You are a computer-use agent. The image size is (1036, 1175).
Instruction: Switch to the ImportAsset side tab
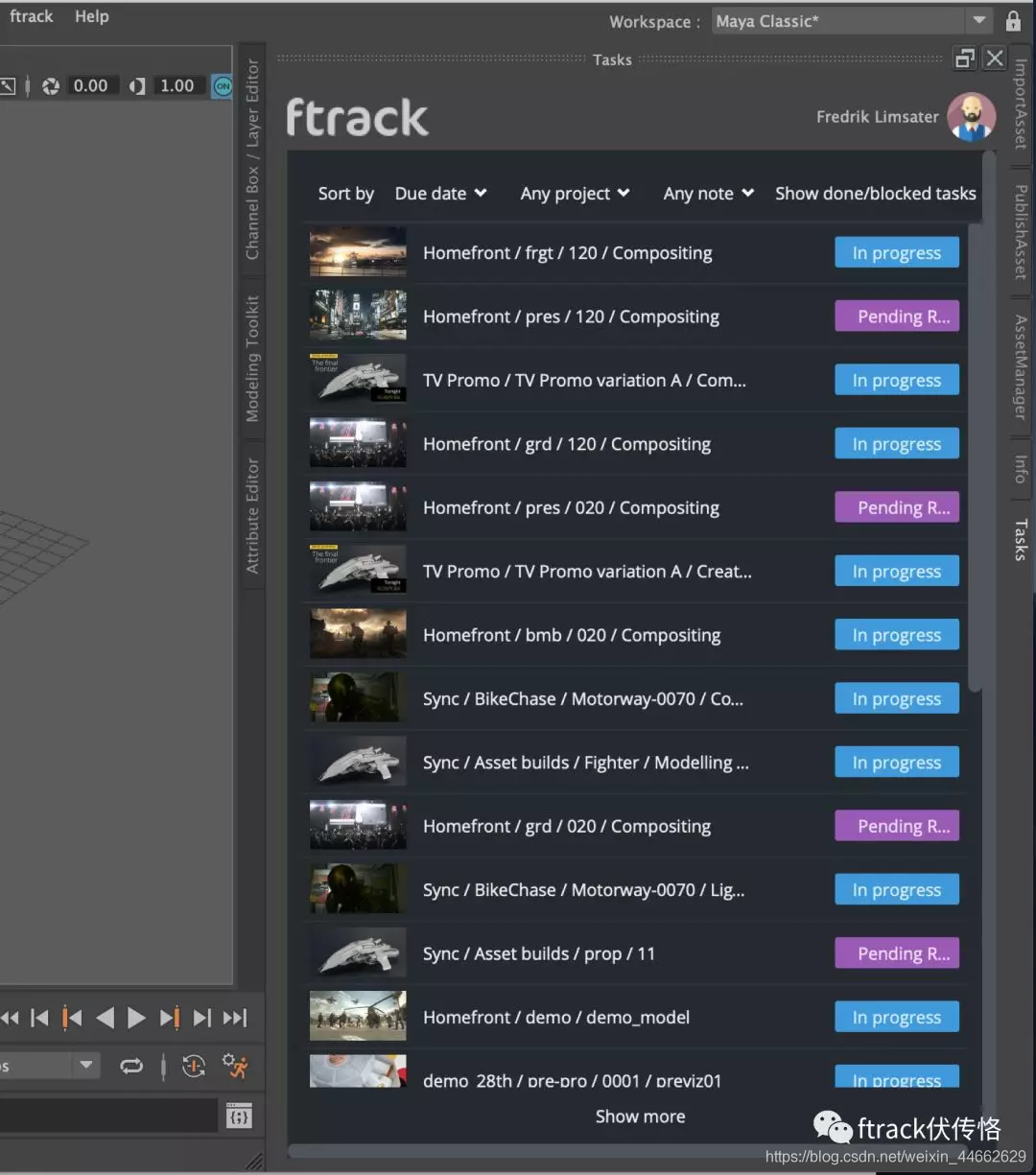(1020, 104)
